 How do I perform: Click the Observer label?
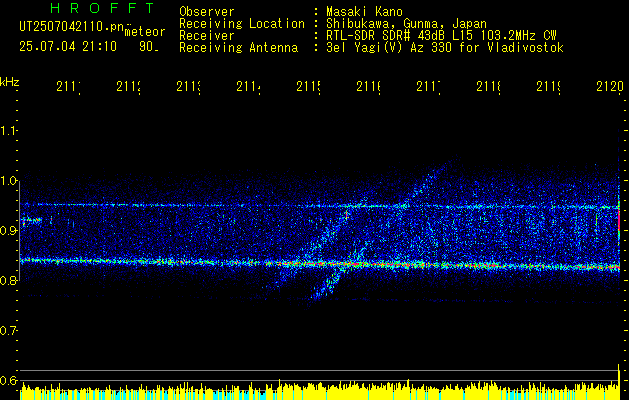(207, 11)
